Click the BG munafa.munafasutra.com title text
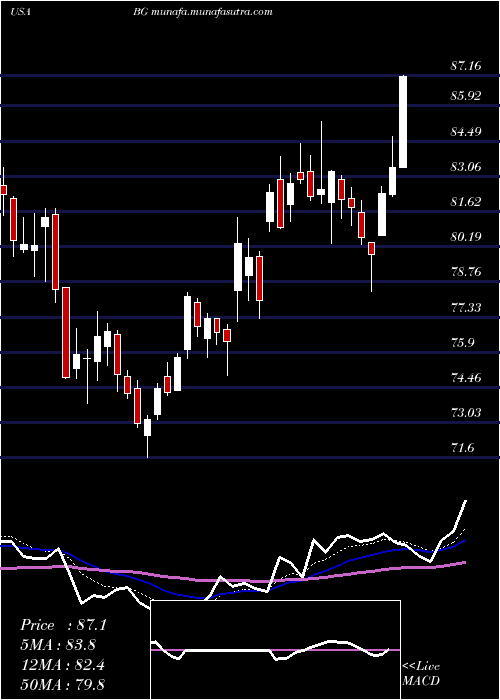 [203, 12]
